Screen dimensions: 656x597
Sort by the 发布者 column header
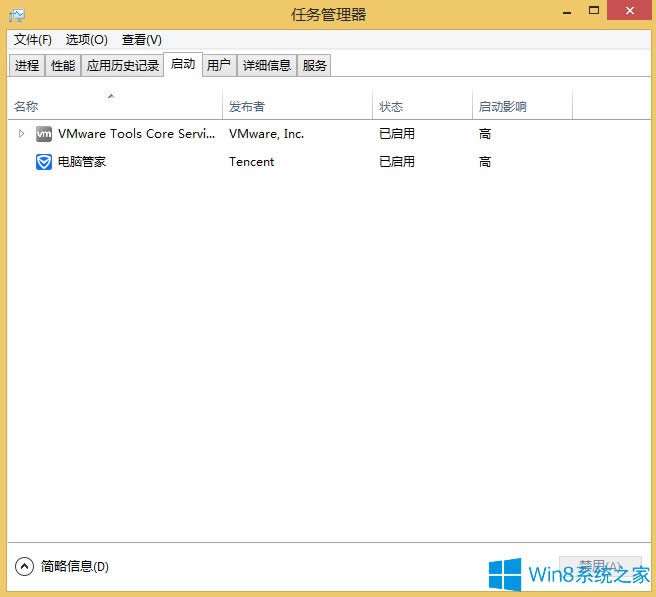coord(247,106)
